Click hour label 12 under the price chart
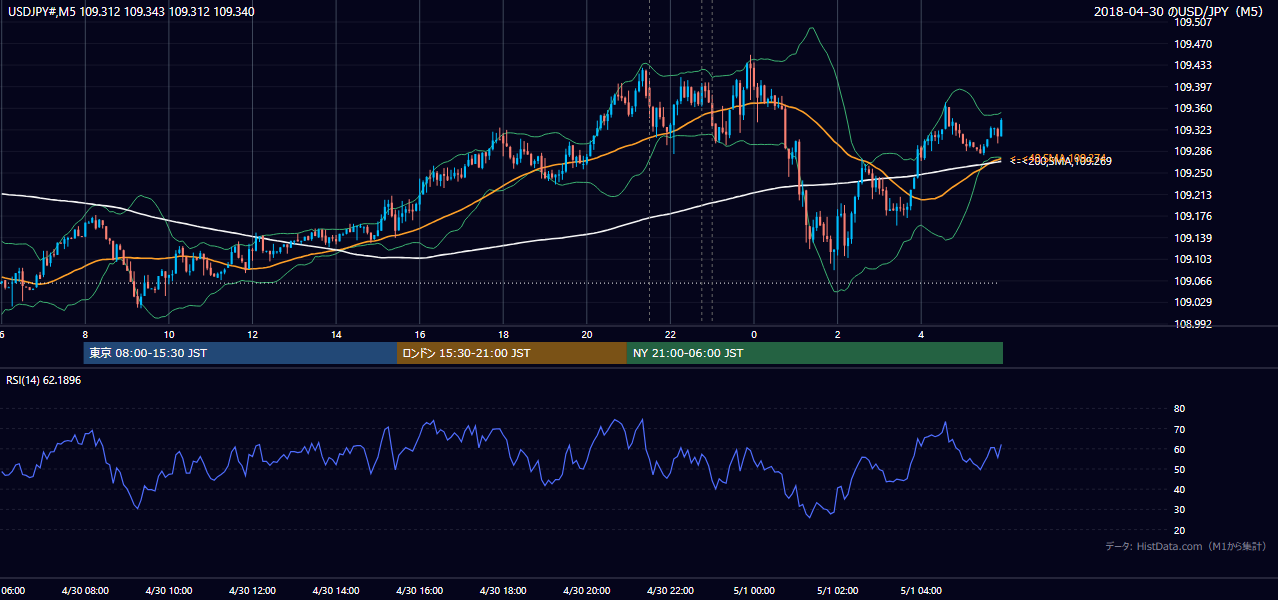This screenshot has height=600, width=1278. (252, 334)
